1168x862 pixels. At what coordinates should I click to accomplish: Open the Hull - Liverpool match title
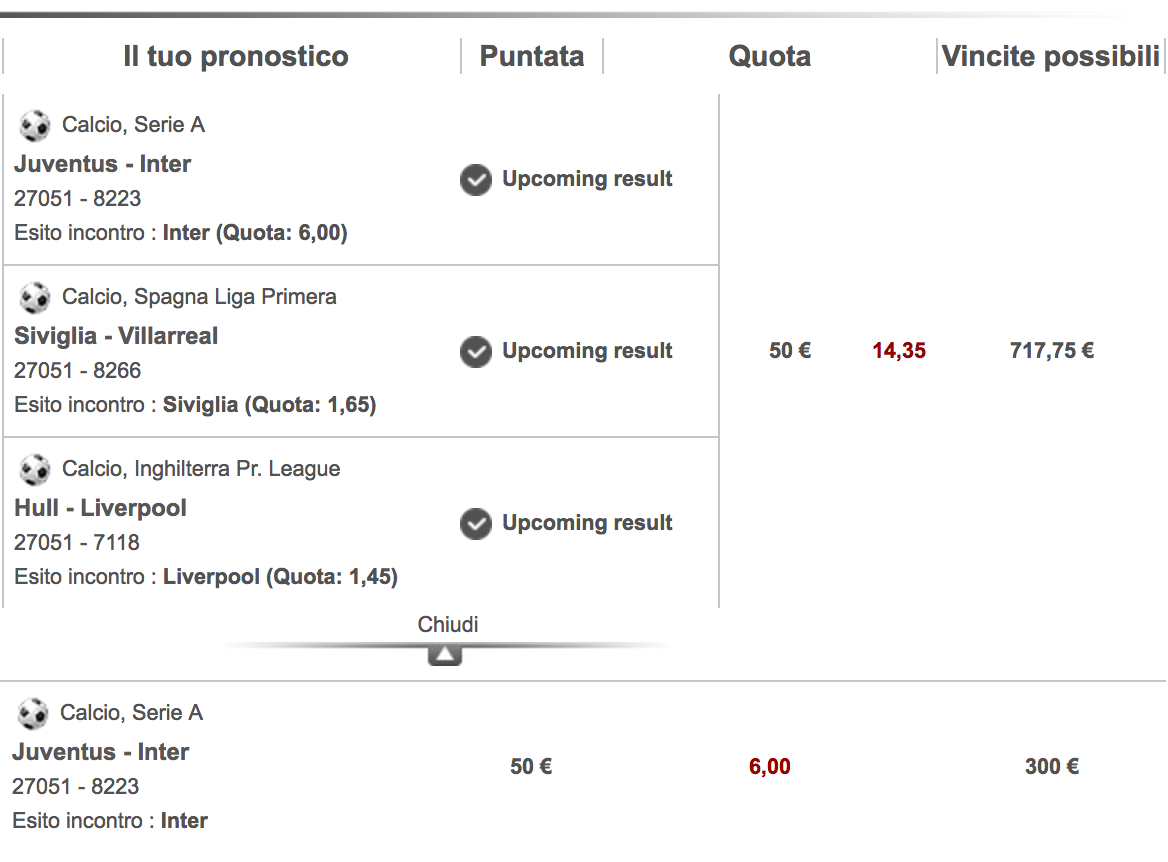[101, 508]
